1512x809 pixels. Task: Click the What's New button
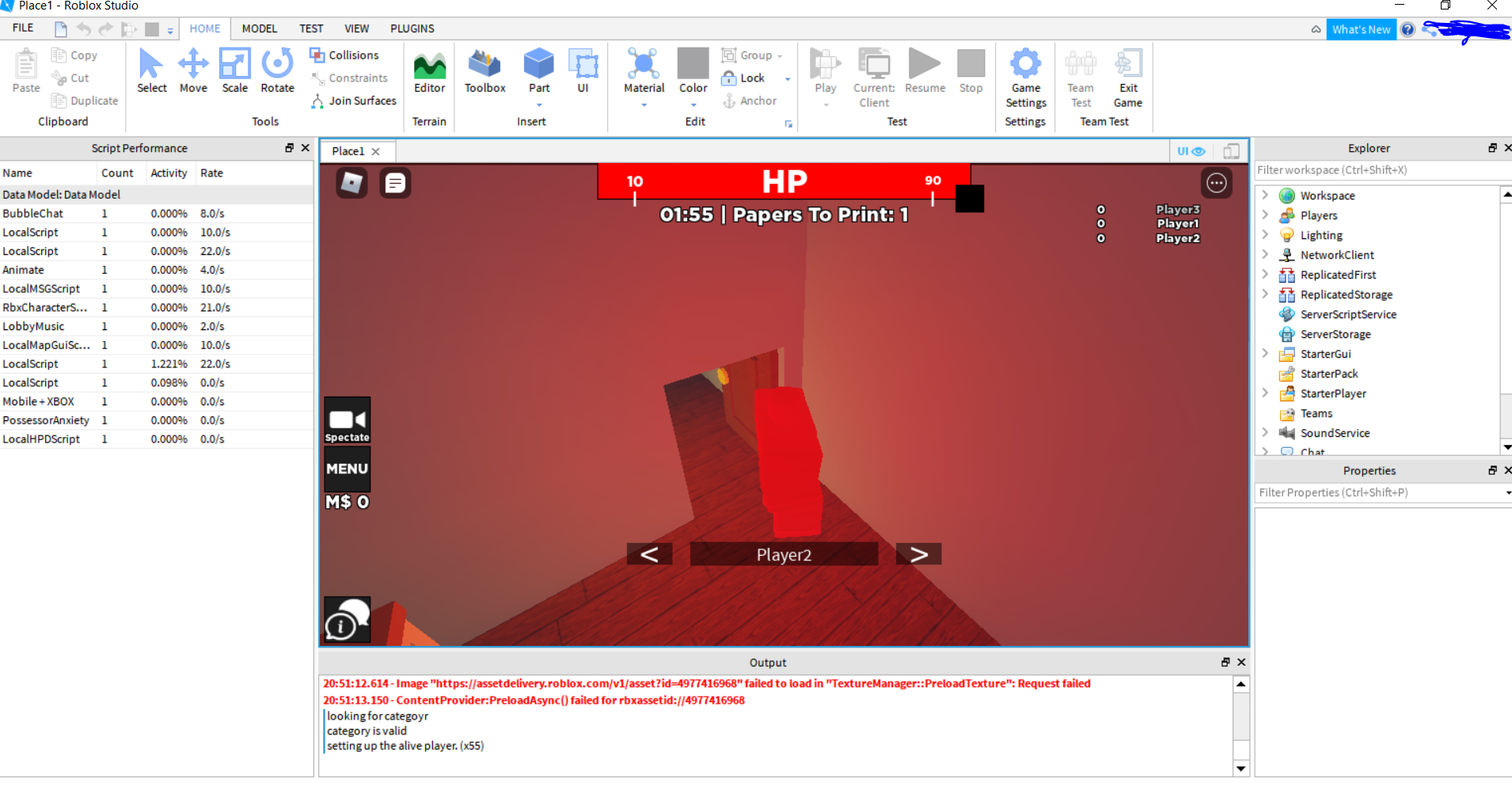click(x=1360, y=29)
